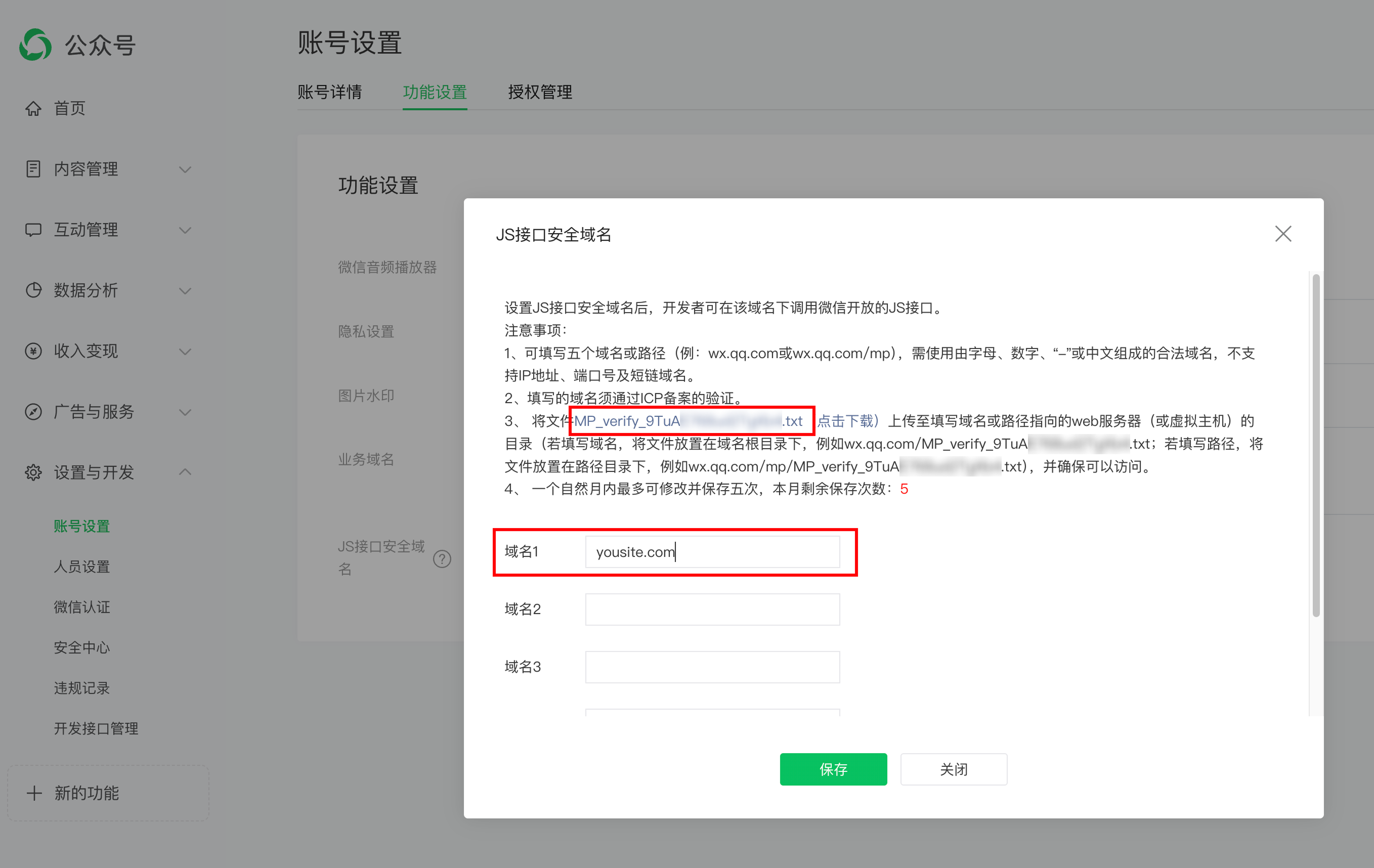Click the 数据分析 sidebar label
Viewport: 1374px width, 868px height.
coord(85,290)
